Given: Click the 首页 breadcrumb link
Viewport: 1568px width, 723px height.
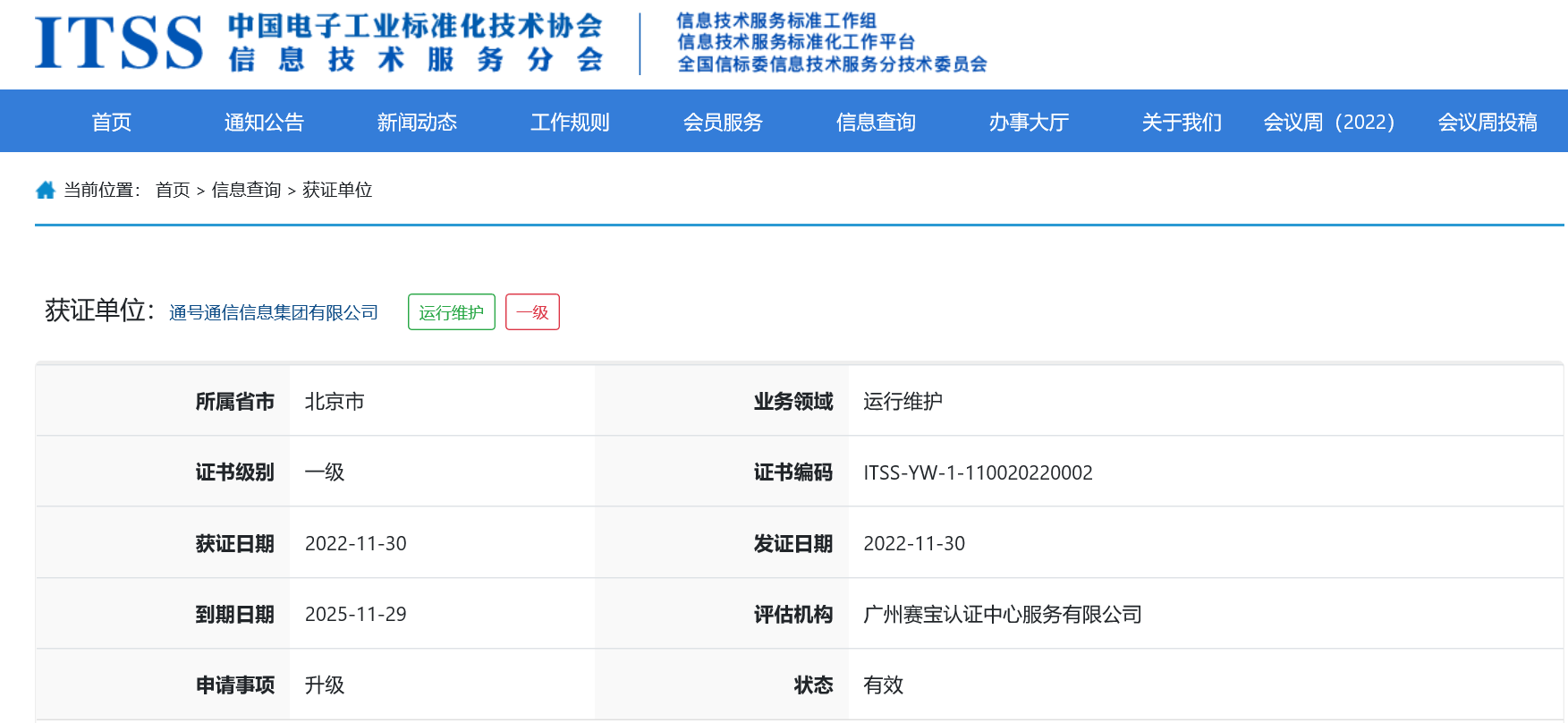Looking at the screenshot, I should [x=173, y=190].
